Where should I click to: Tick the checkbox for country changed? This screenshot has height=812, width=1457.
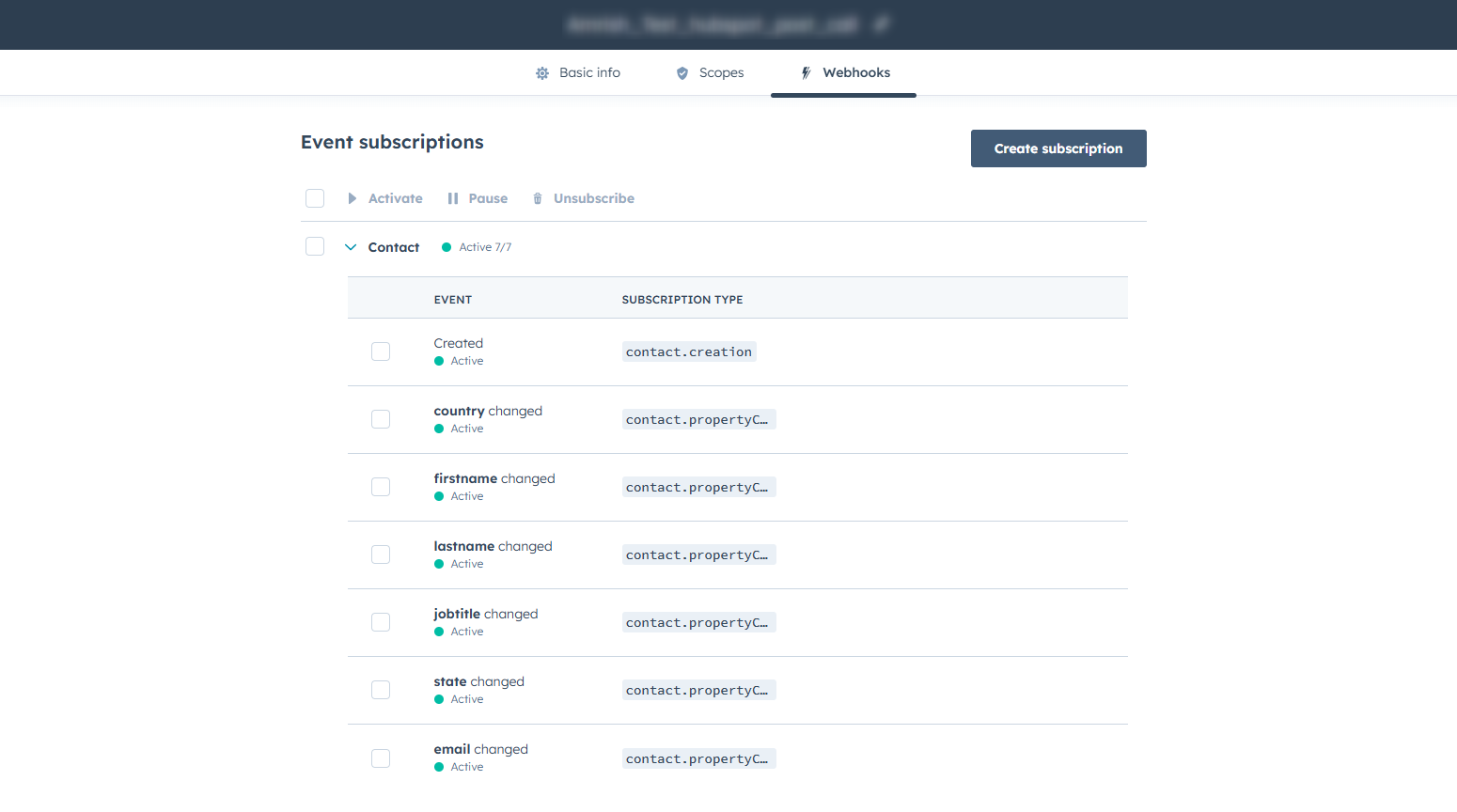tap(381, 419)
